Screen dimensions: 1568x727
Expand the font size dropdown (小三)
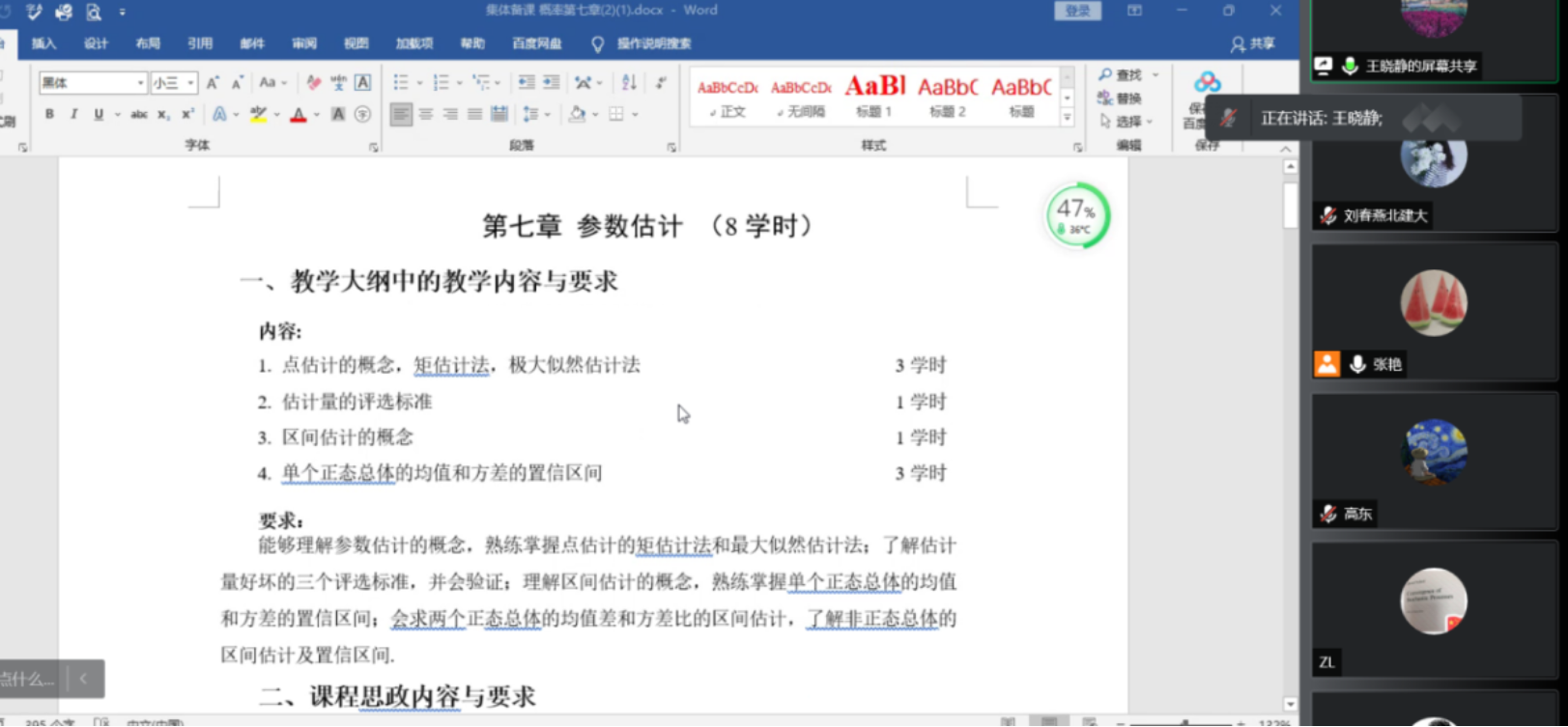(190, 83)
